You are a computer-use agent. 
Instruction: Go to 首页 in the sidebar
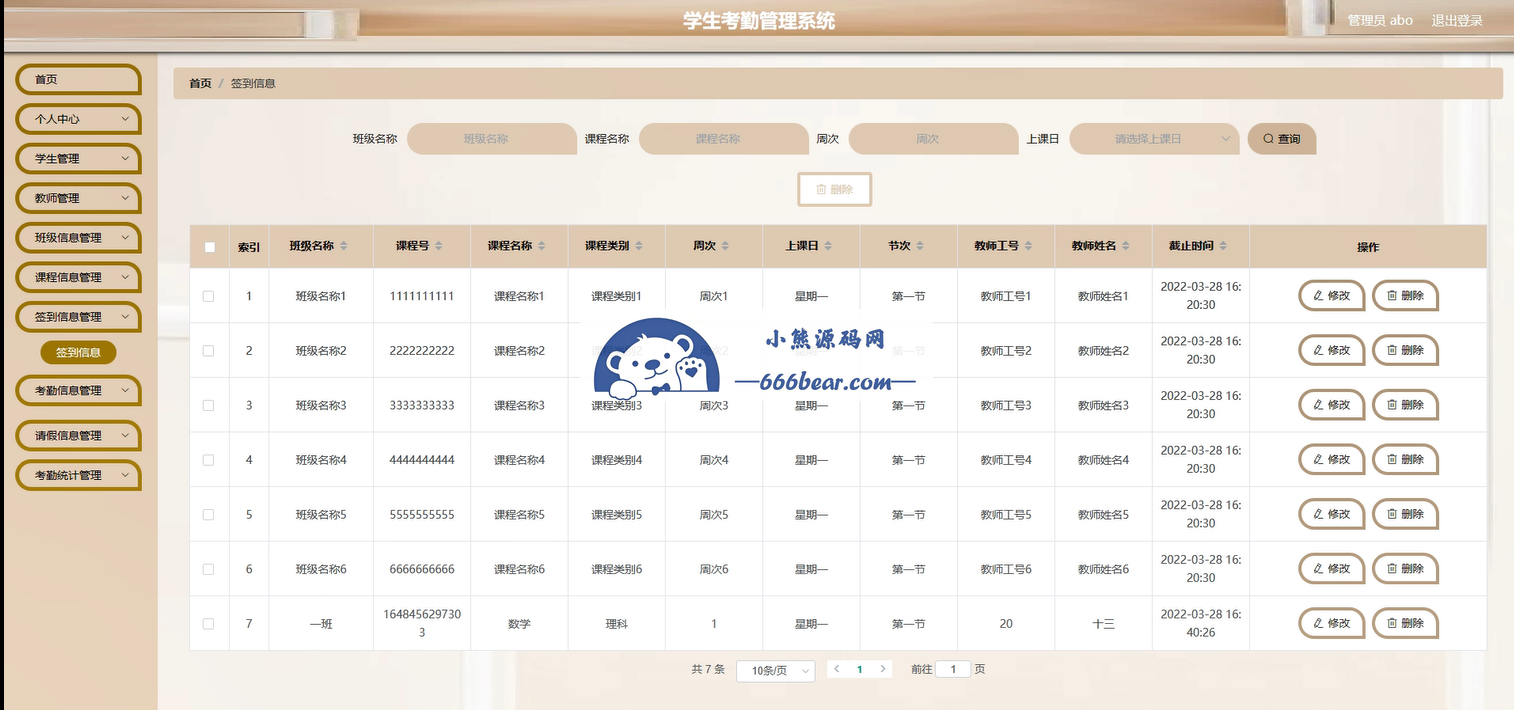click(79, 79)
